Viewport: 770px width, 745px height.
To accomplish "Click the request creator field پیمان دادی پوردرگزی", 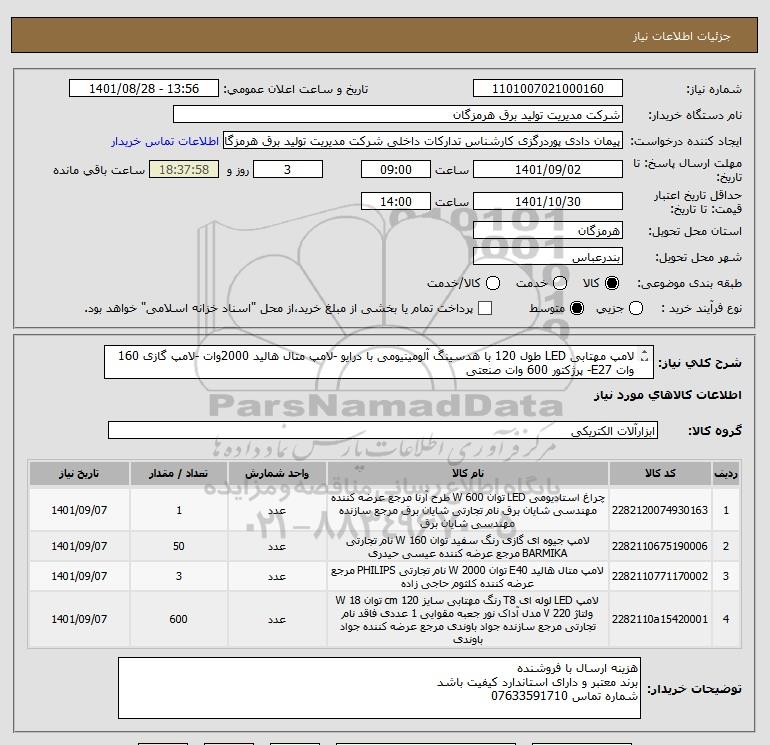I will (423, 141).
